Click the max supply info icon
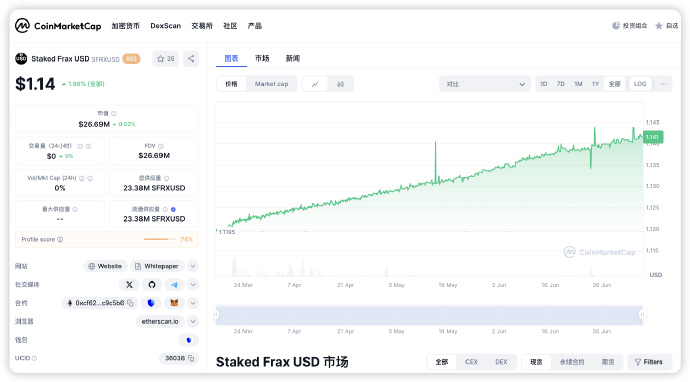The image size is (690, 382). point(75,209)
